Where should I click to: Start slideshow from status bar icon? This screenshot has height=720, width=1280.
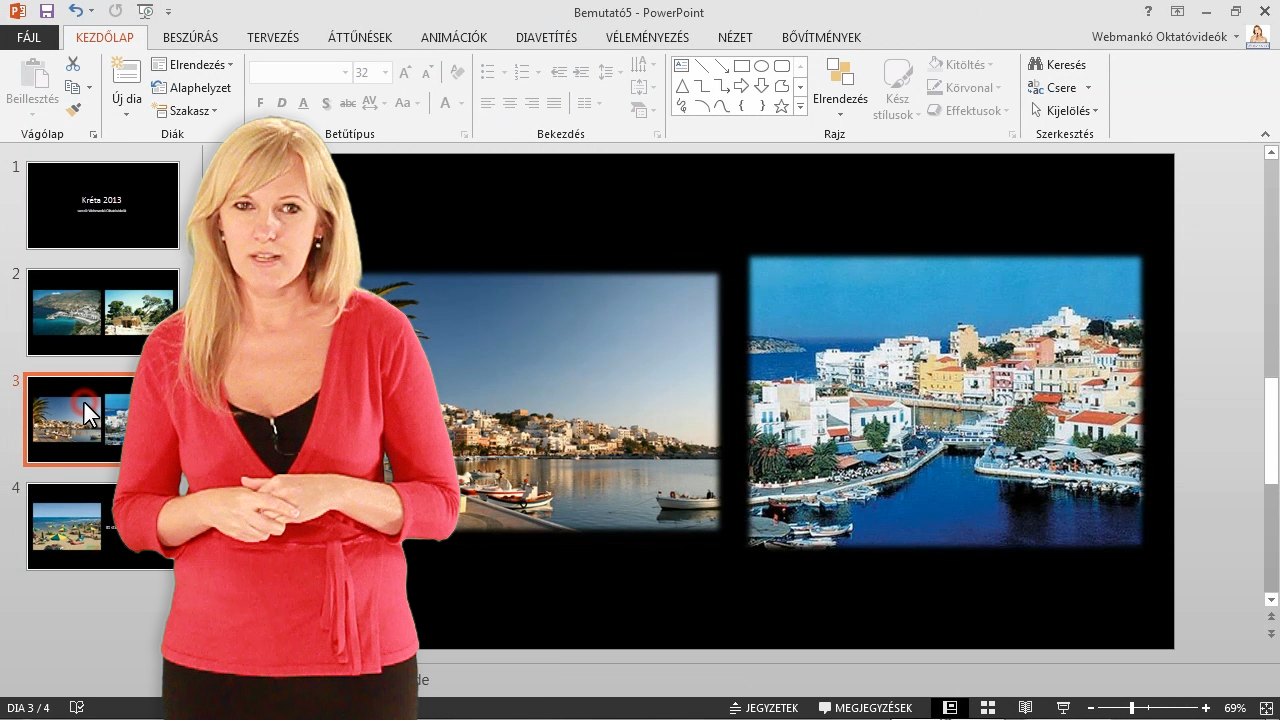pos(1063,708)
